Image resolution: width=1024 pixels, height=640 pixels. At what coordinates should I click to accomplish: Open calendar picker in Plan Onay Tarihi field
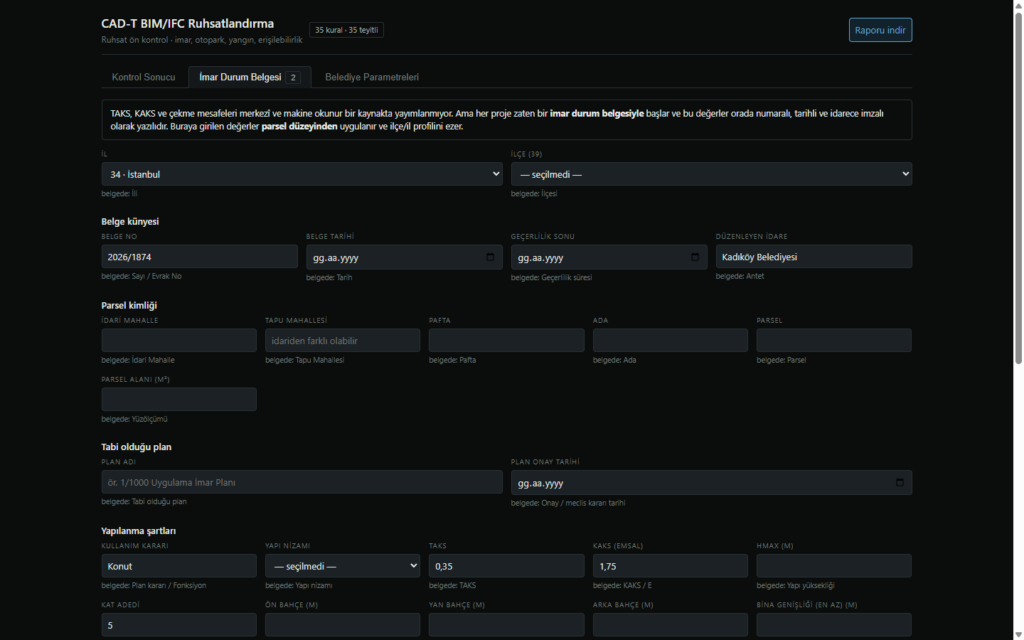[899, 483]
